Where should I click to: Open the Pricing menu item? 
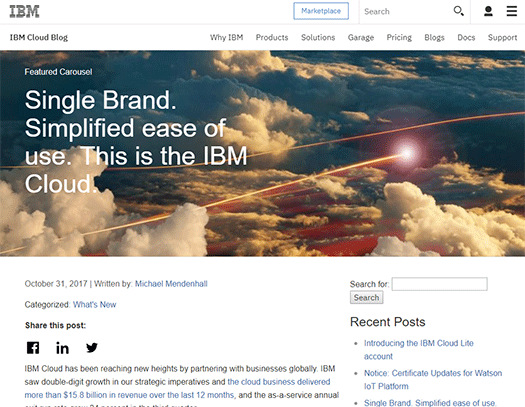[x=399, y=37]
